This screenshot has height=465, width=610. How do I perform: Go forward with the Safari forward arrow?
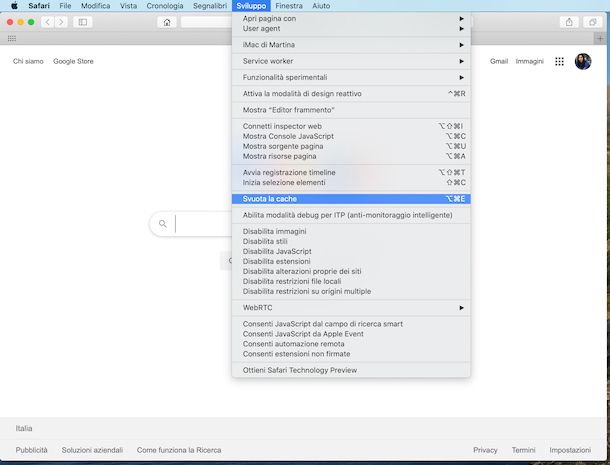(x=61, y=22)
